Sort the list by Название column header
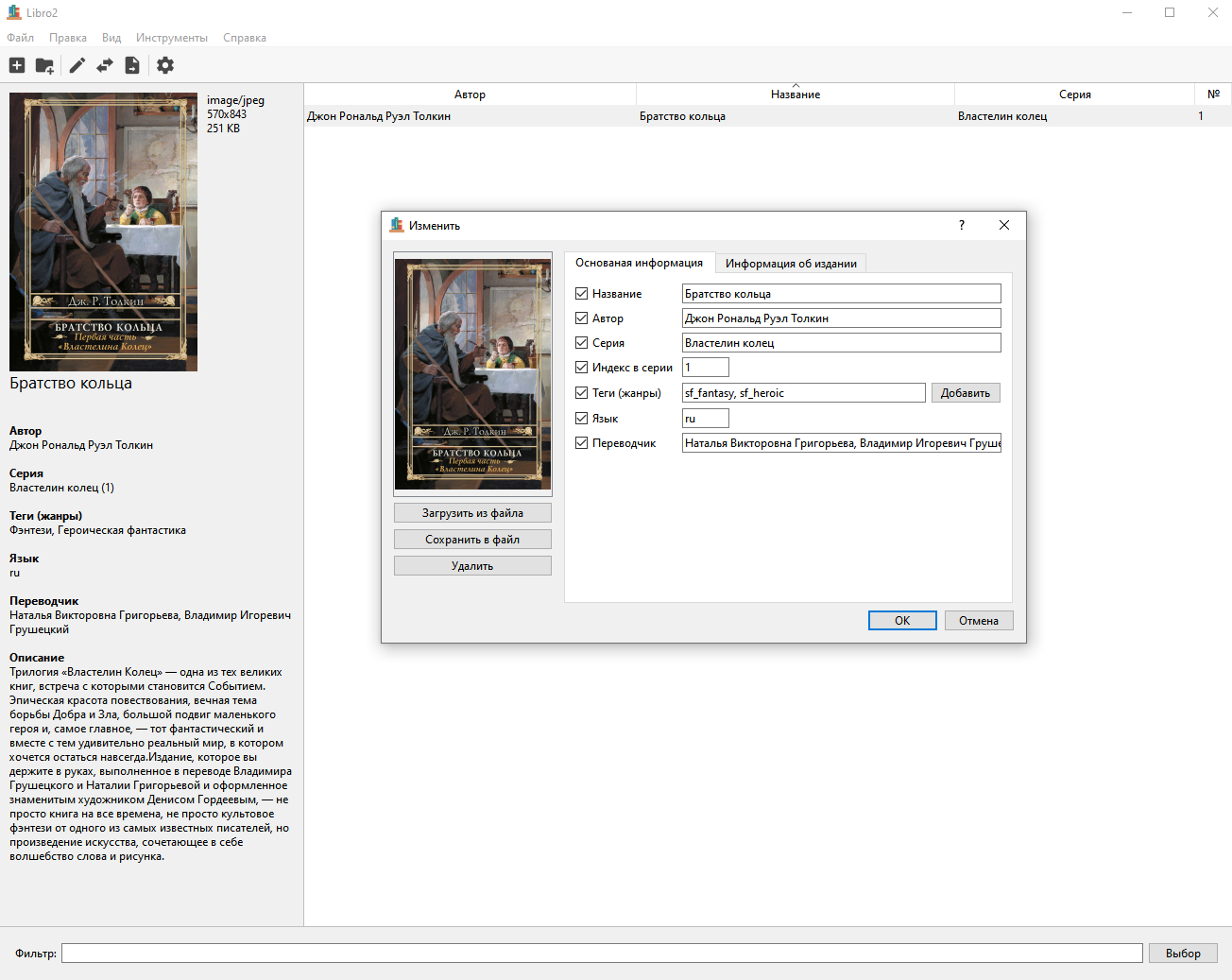1232x980 pixels. point(795,95)
